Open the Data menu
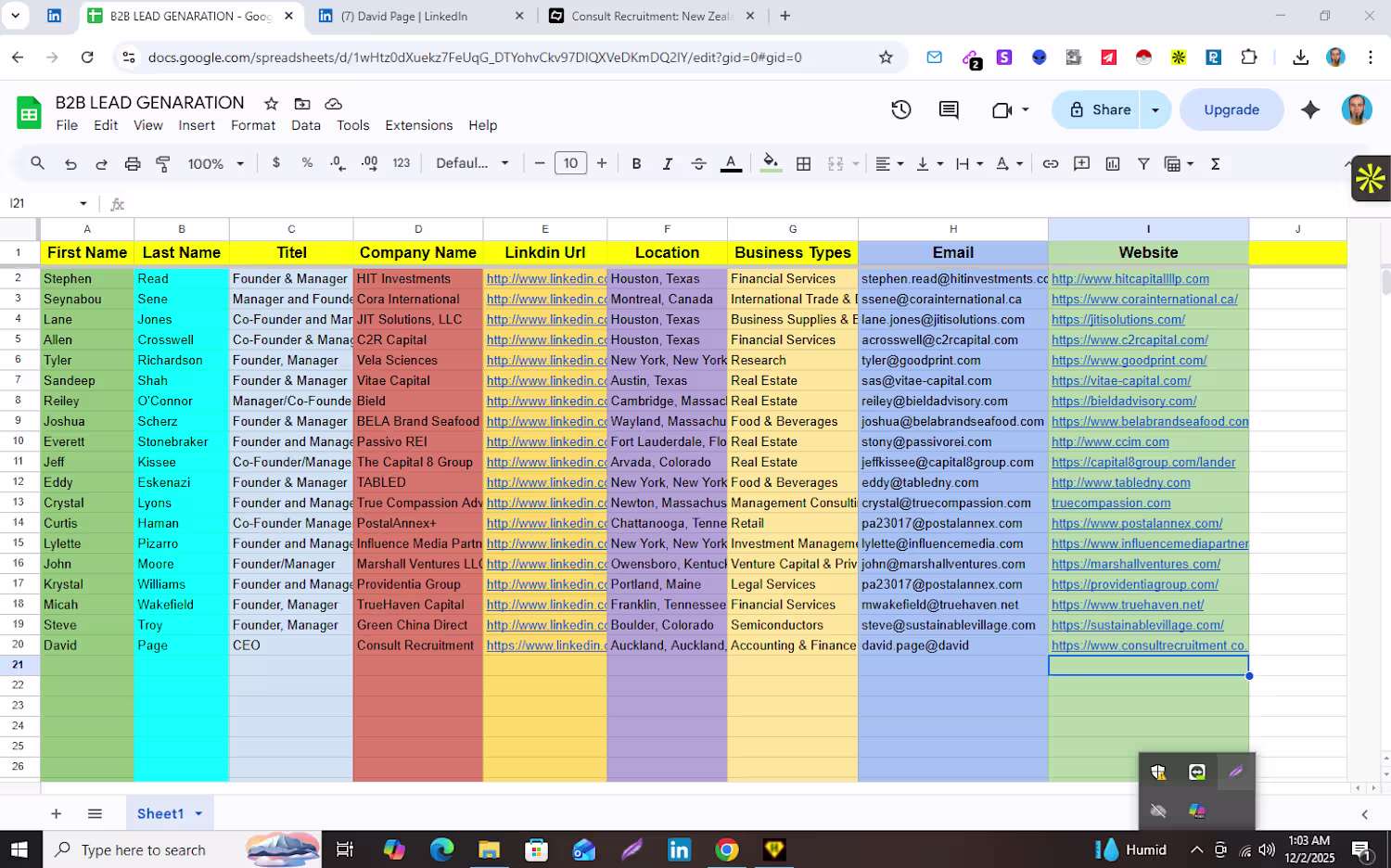Image resolution: width=1391 pixels, height=868 pixels. click(305, 125)
